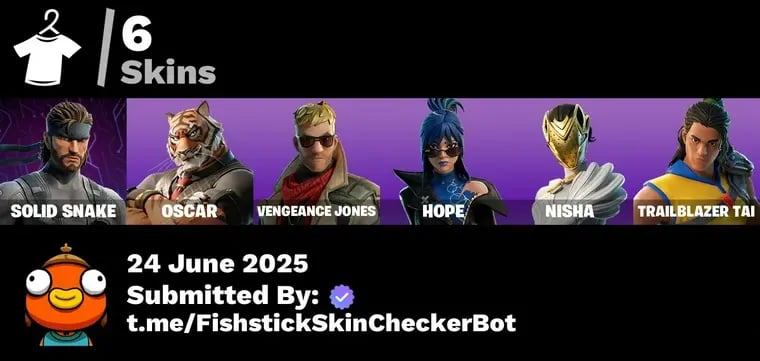Click the white t-shirt hanger icon
The height and width of the screenshot is (361, 760).
tap(47, 48)
